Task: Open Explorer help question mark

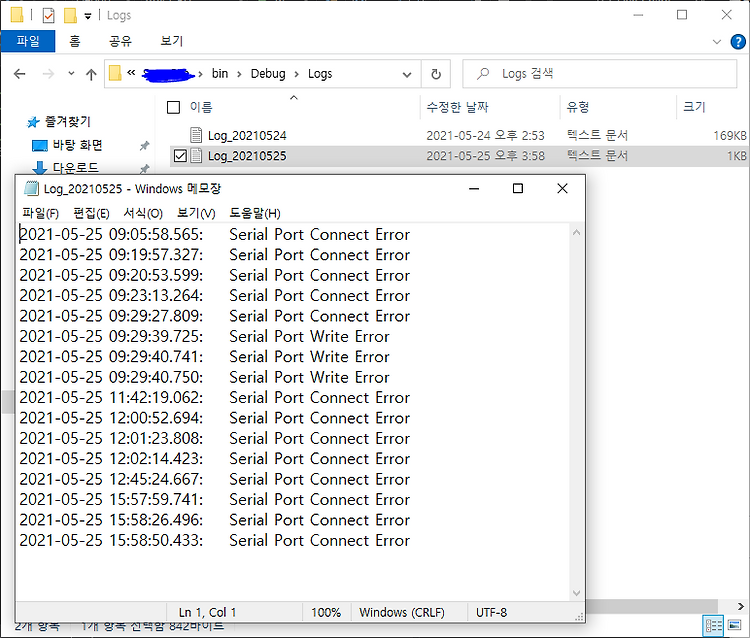Action: tap(738, 42)
